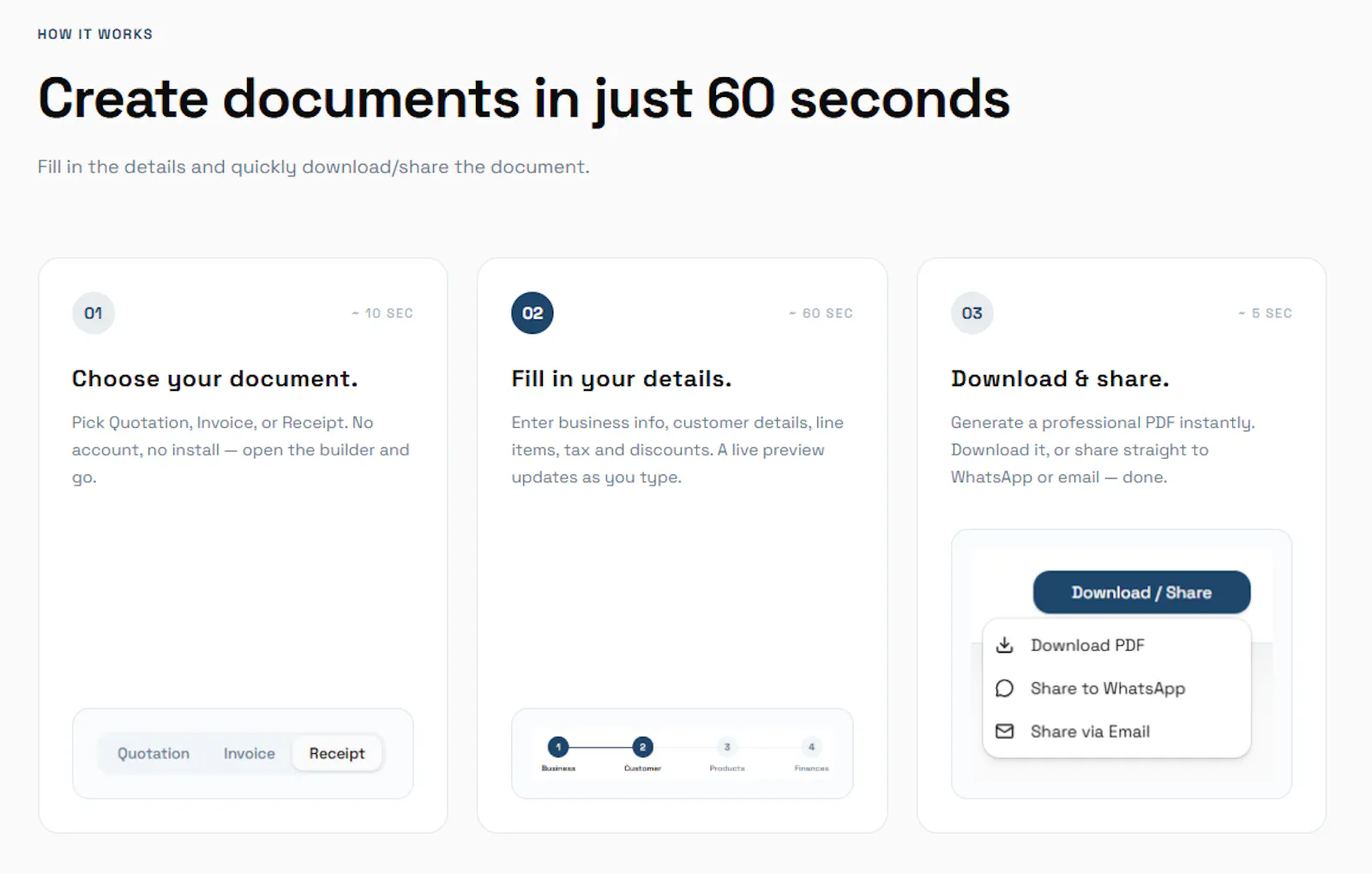Switch to the Receipt tab

coord(337,753)
